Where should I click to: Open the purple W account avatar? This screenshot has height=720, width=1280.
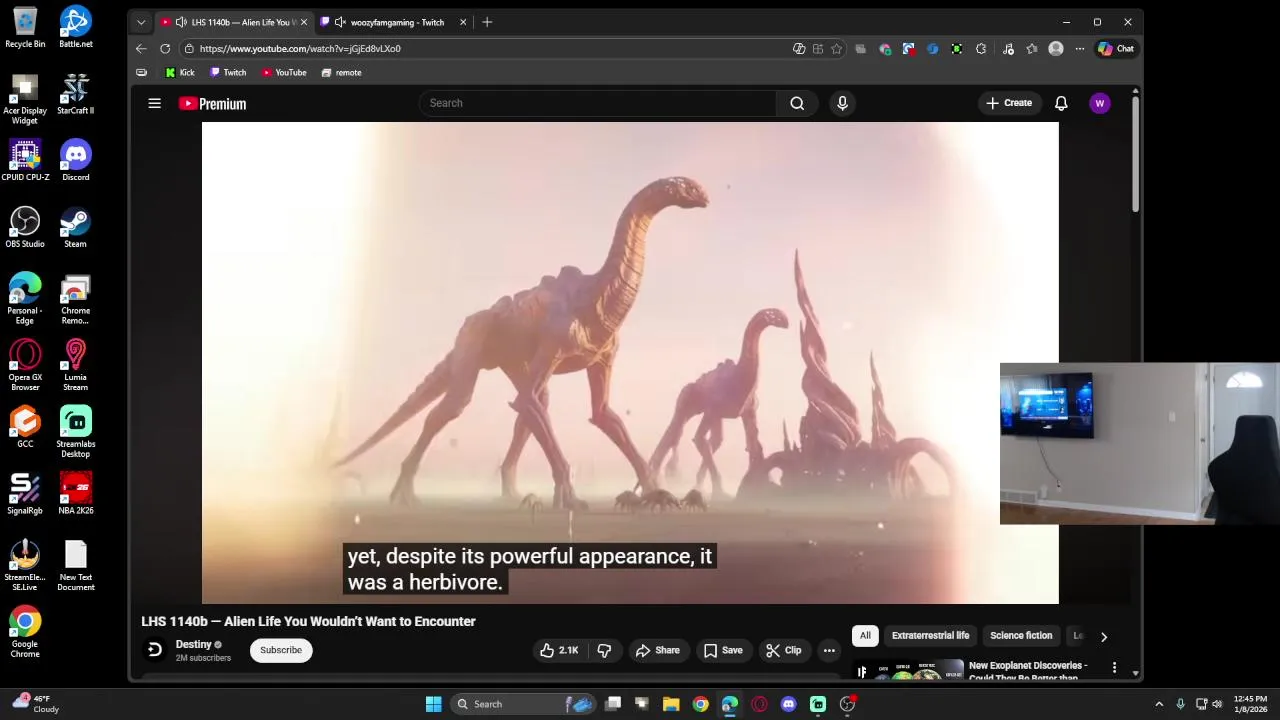tap(1099, 103)
